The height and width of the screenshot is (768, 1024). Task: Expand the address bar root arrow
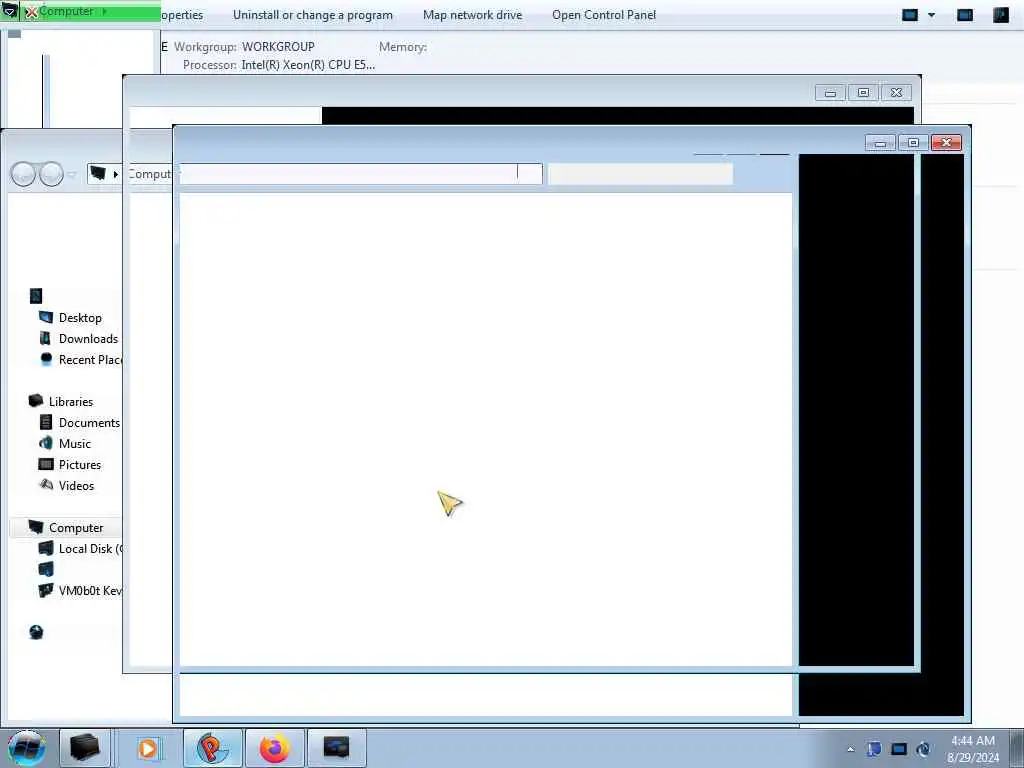[116, 174]
